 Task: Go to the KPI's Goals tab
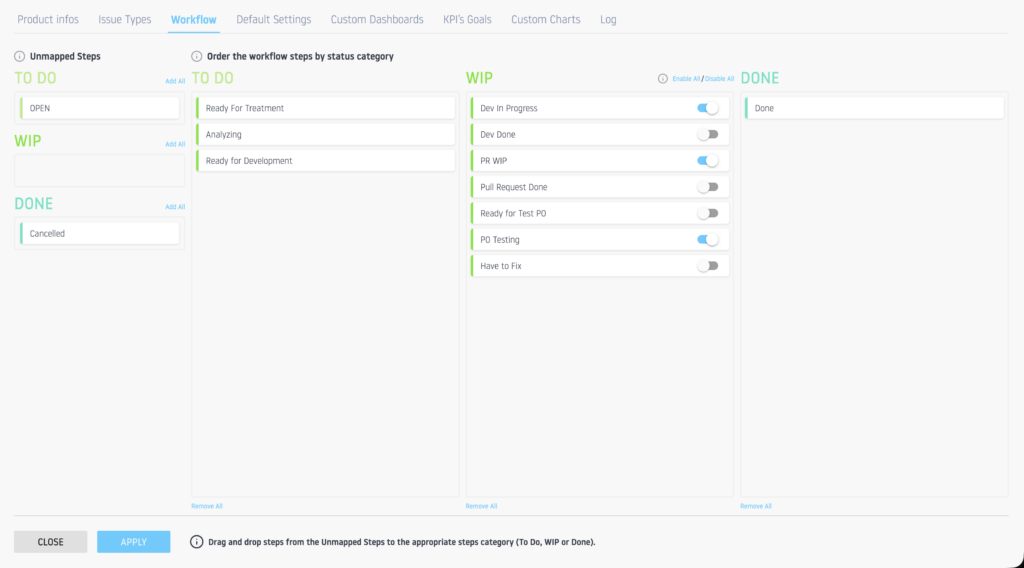(467, 20)
